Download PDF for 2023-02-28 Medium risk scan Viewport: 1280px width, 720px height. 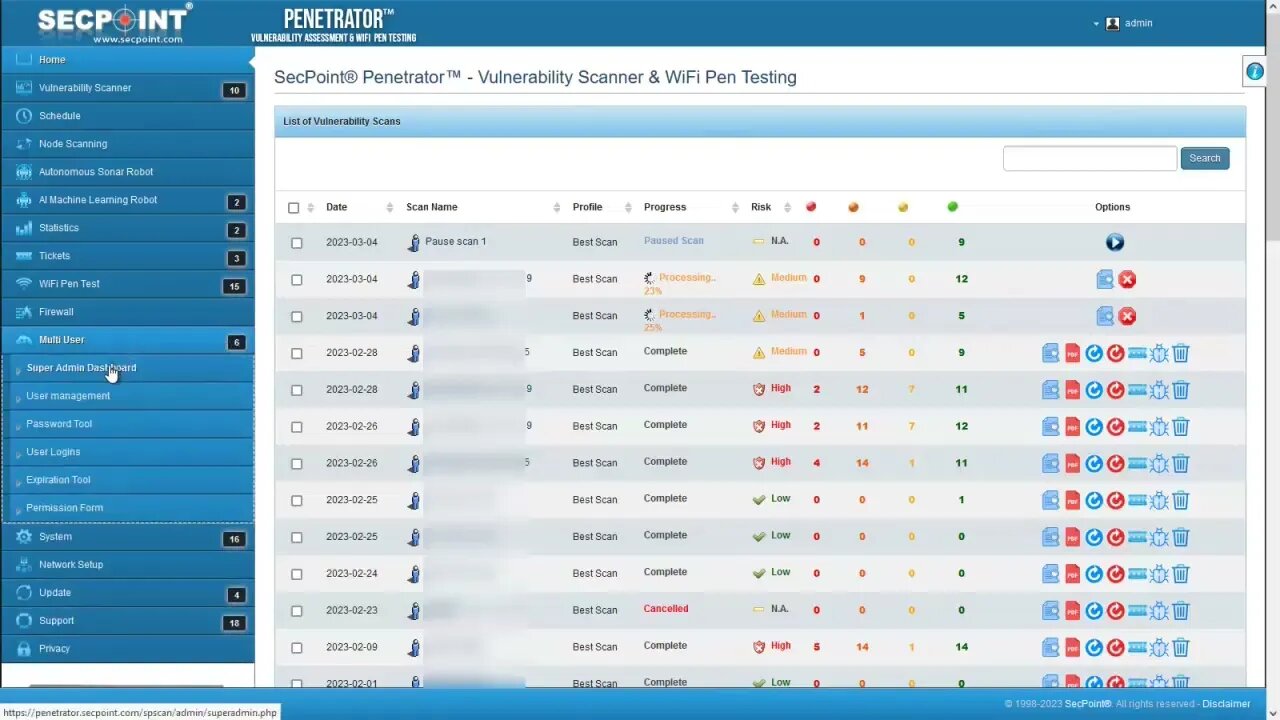pyautogui.click(x=1073, y=353)
